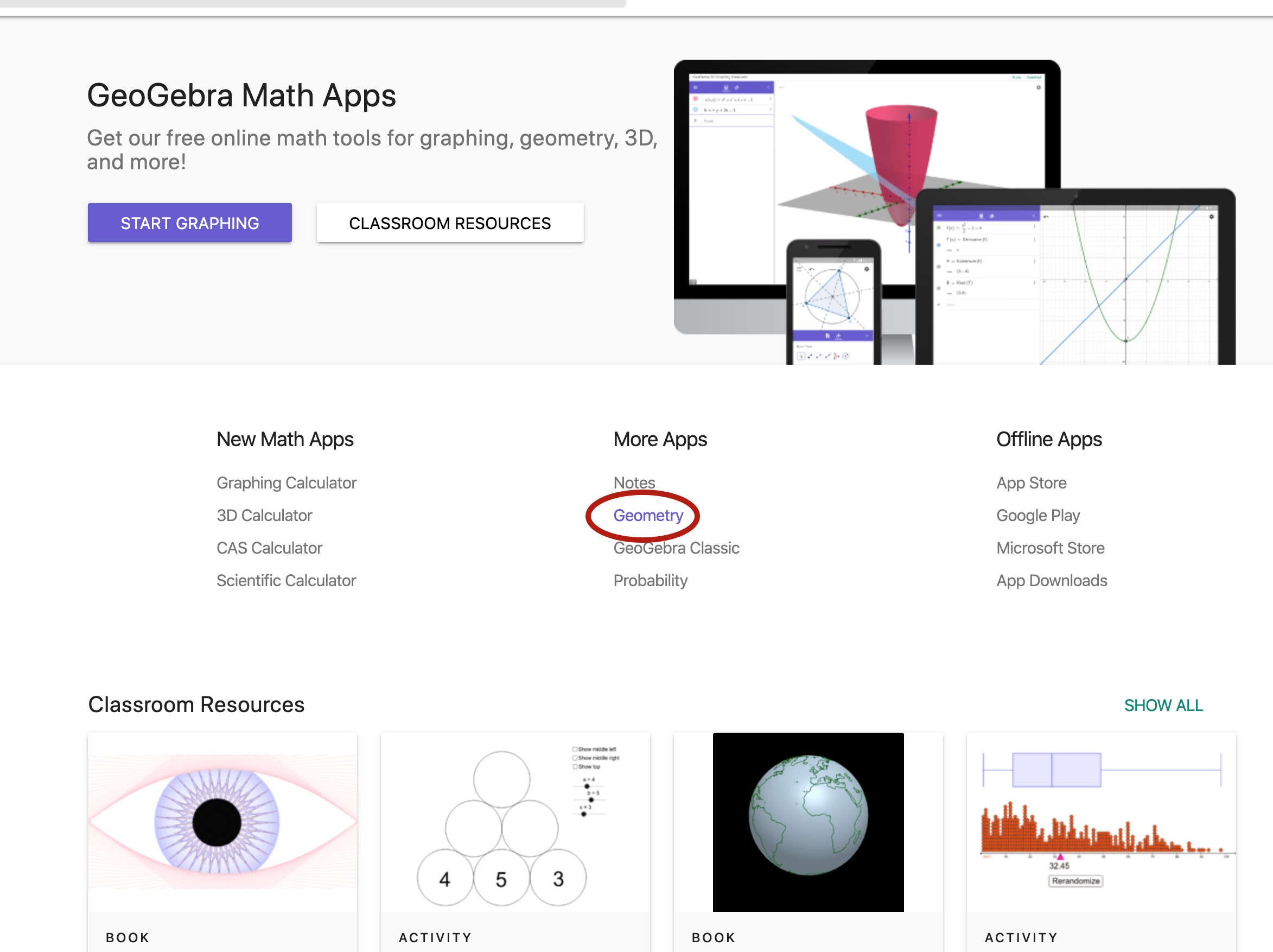Open the Google Play link
Screen dimensions: 1273x952
tap(1038, 515)
